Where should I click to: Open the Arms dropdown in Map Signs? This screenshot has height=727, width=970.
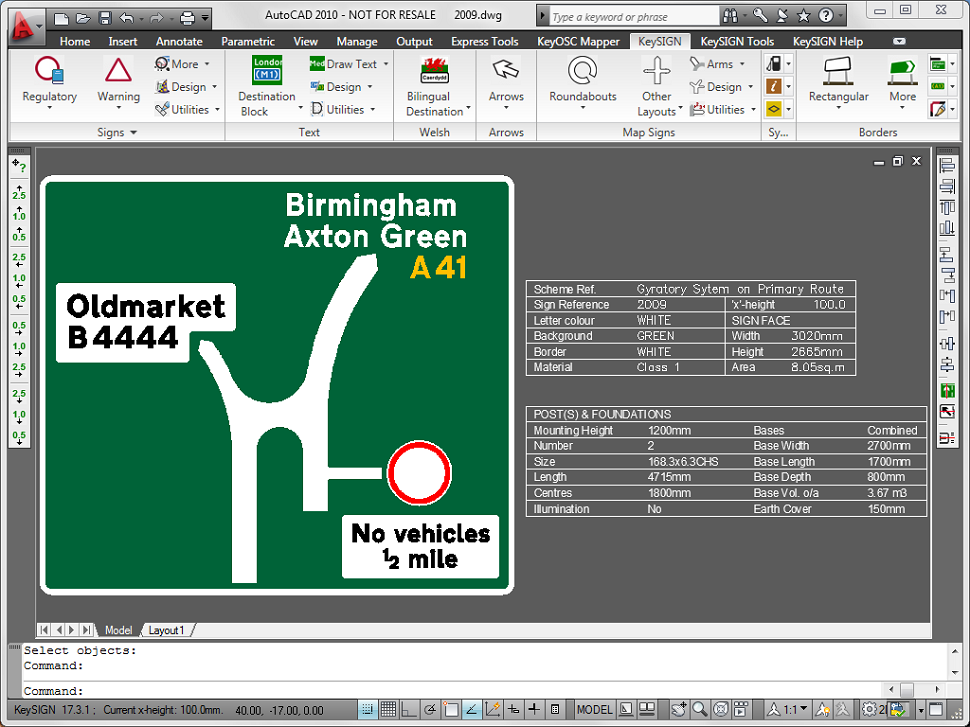pyautogui.click(x=742, y=64)
